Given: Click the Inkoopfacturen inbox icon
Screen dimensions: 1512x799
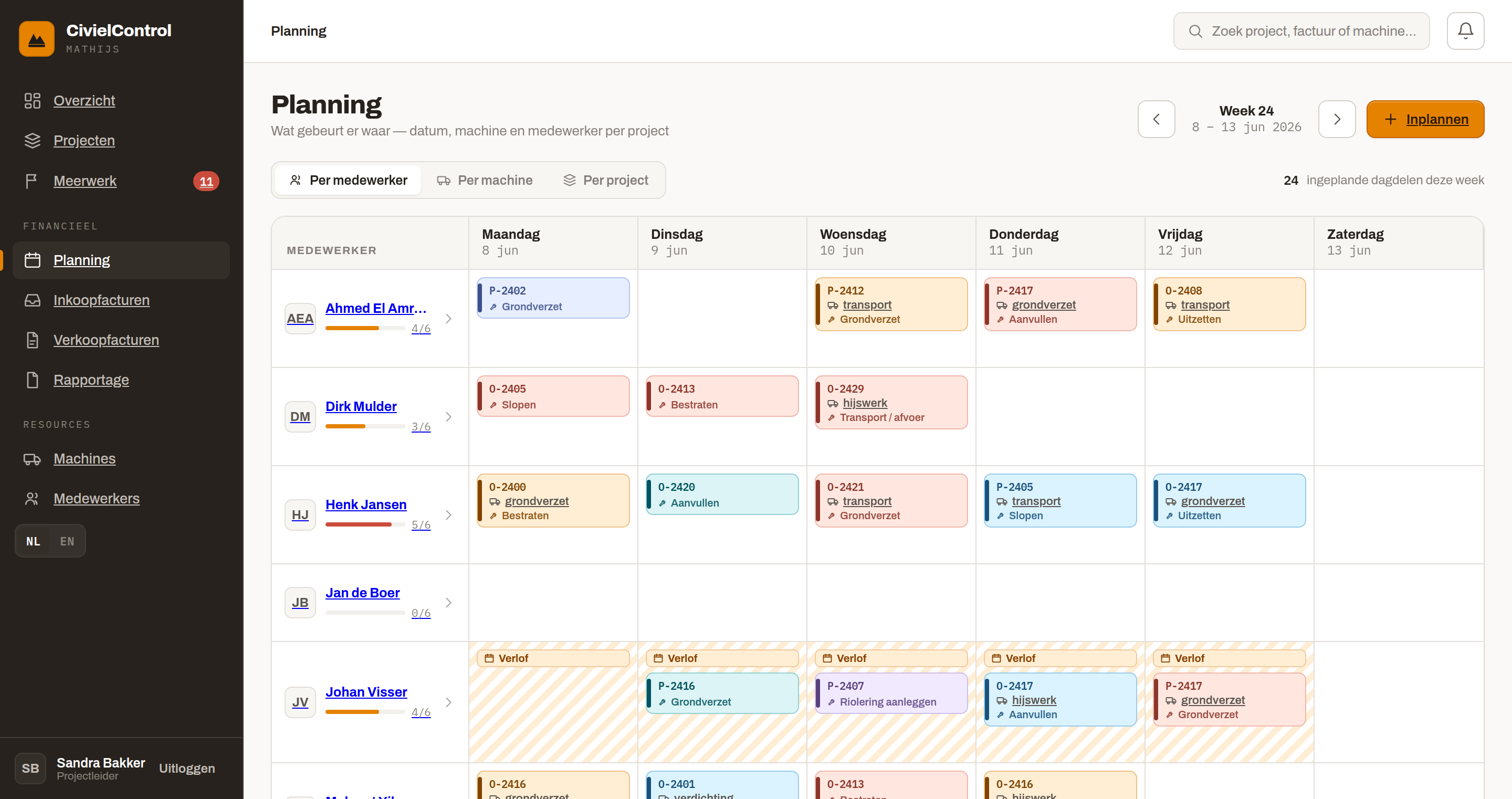Looking at the screenshot, I should (32, 300).
